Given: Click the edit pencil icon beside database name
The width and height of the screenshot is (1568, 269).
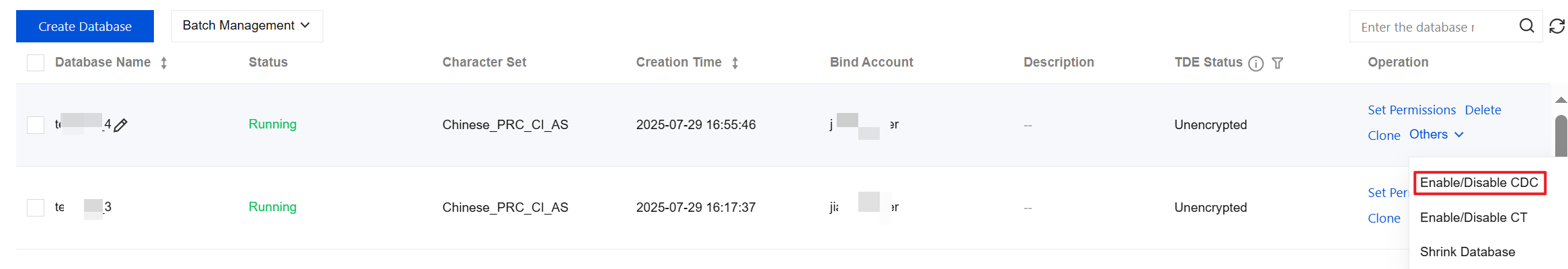Looking at the screenshot, I should click(x=121, y=125).
